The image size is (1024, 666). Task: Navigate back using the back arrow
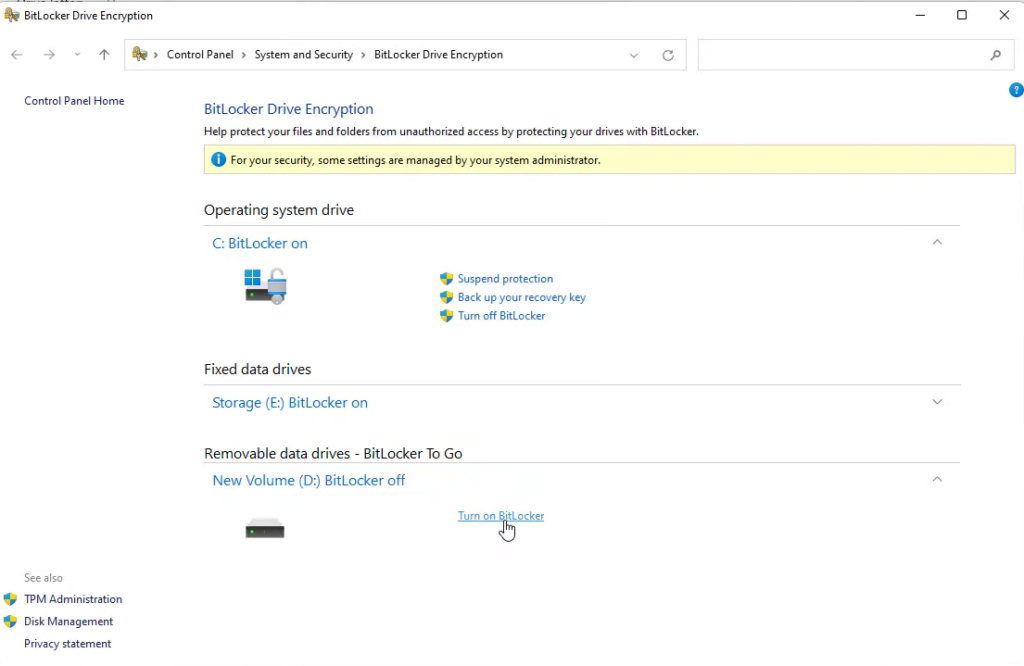click(16, 54)
